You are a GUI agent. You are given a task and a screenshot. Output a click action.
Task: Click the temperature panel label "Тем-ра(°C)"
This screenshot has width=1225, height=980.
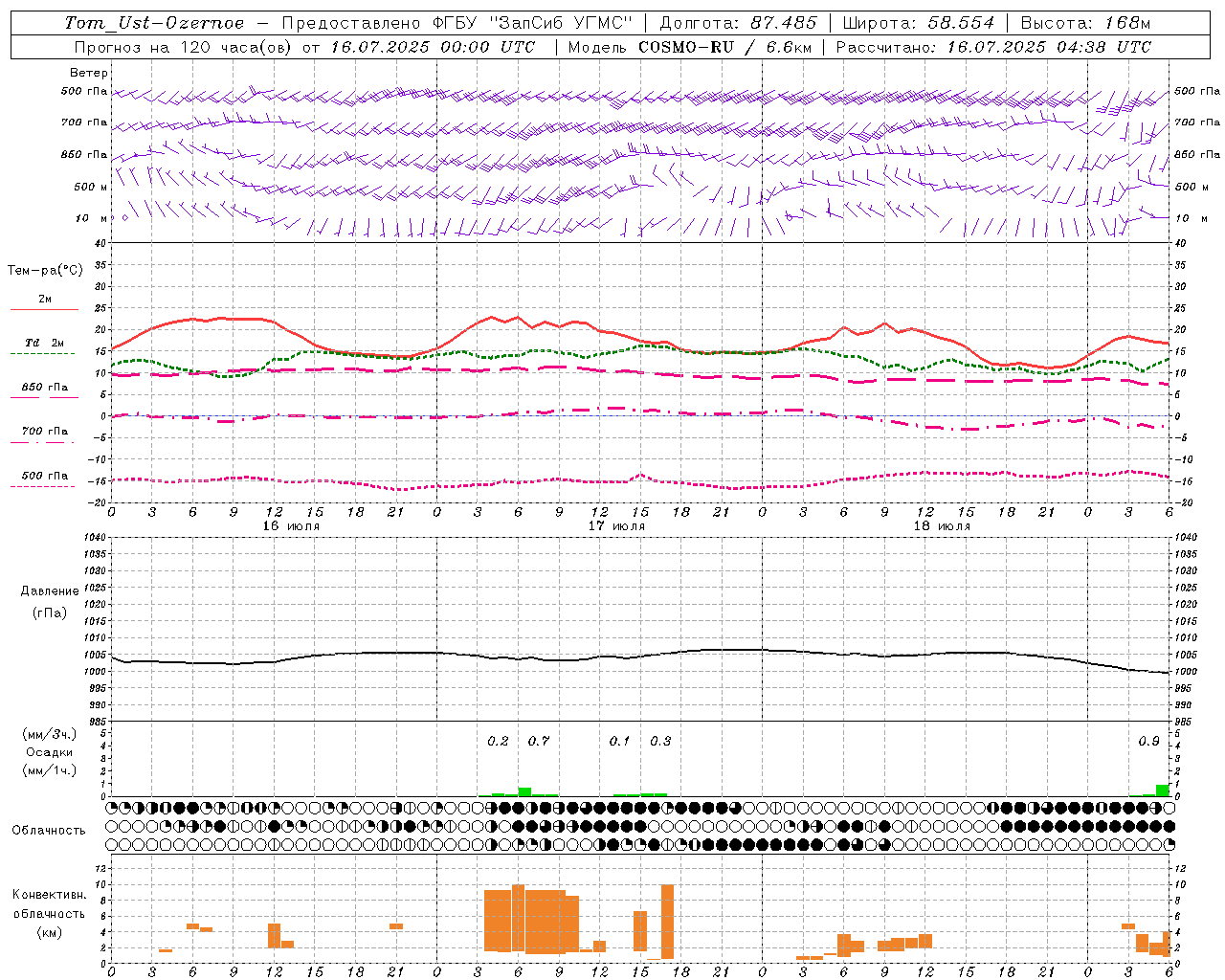click(x=45, y=271)
